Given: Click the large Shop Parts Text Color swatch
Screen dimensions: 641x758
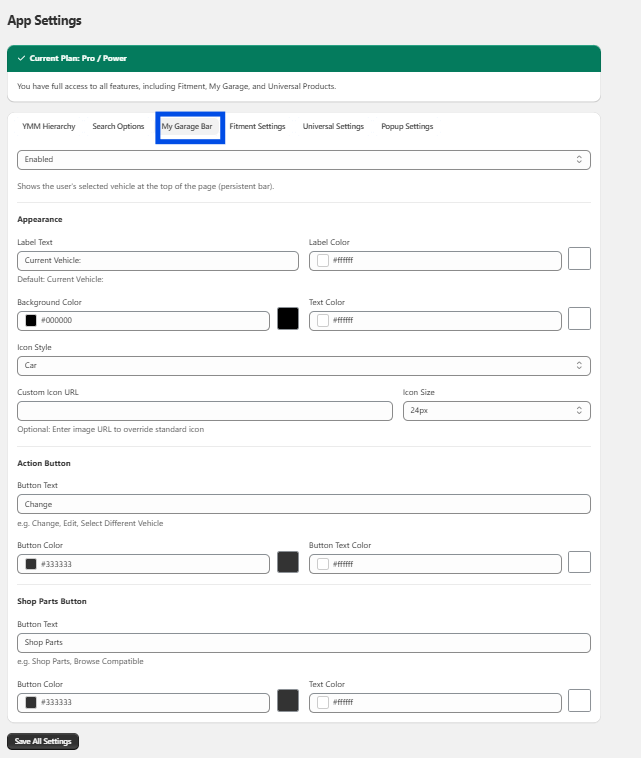Looking at the screenshot, I should 579,701.
